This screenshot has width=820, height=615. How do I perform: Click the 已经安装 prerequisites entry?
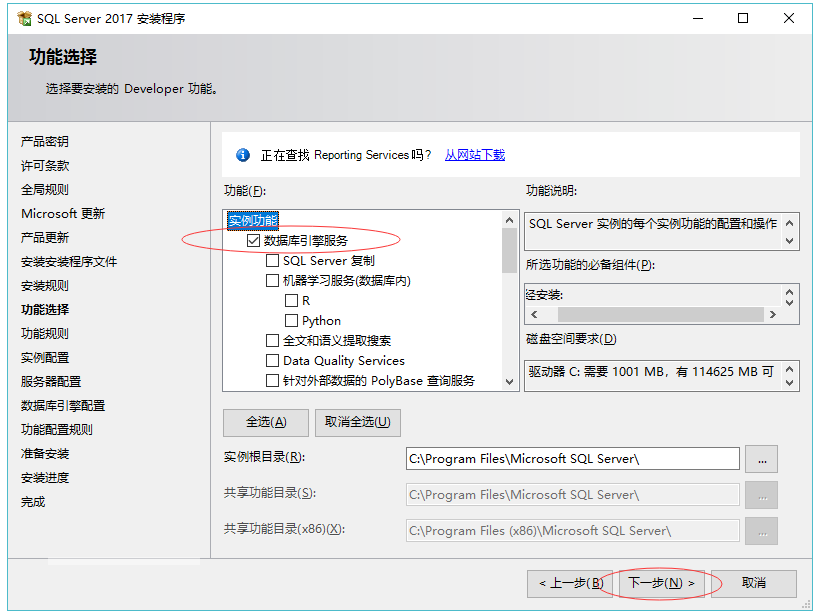pos(544,295)
